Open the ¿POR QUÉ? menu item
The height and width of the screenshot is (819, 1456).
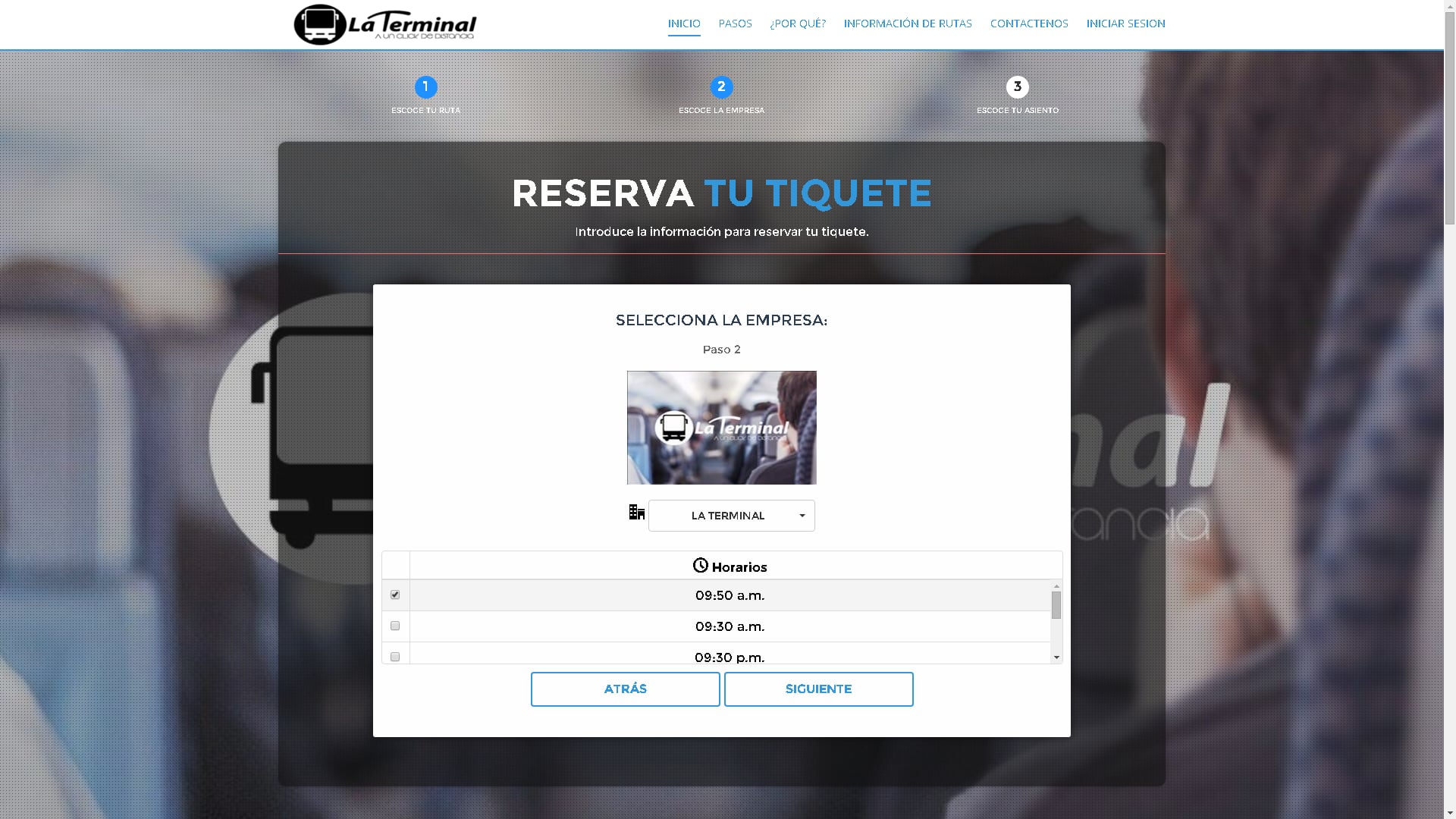tap(797, 24)
